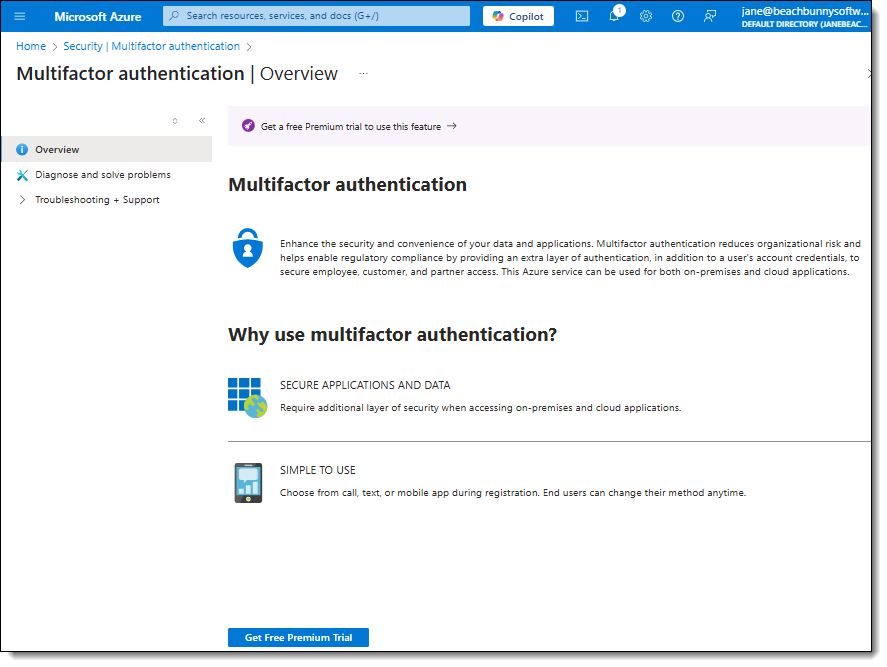Open the notifications bell

click(614, 16)
